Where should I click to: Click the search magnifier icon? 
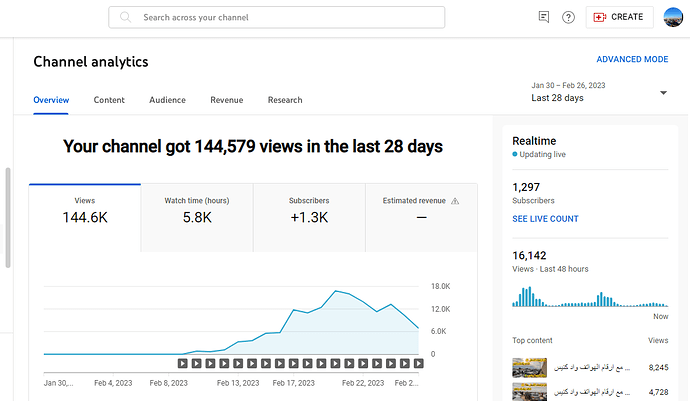click(x=126, y=18)
